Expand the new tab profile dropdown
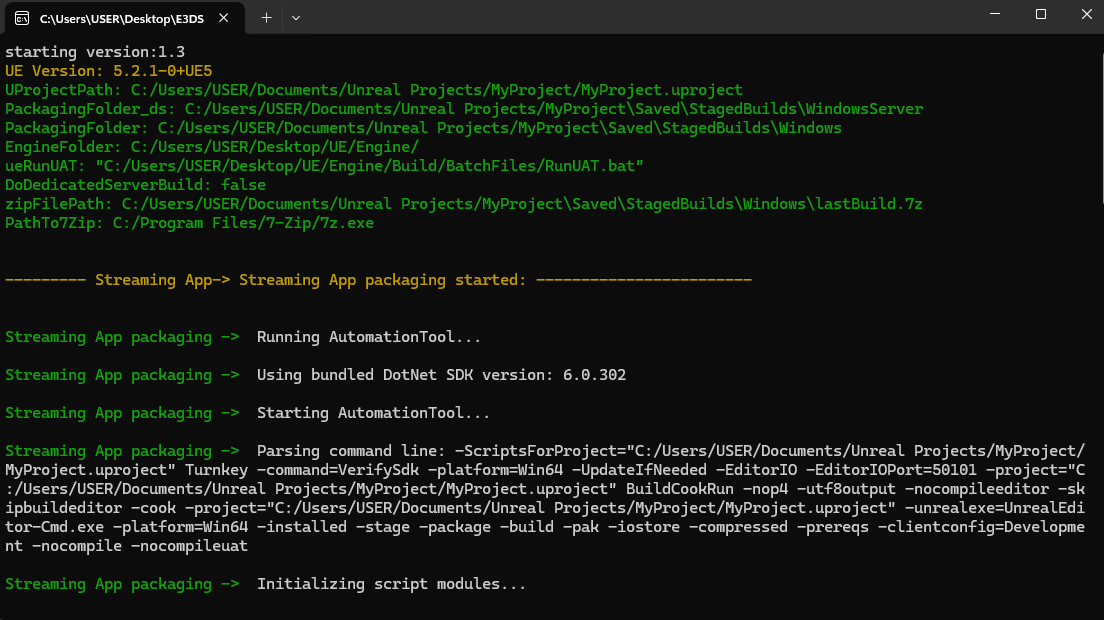 click(296, 18)
